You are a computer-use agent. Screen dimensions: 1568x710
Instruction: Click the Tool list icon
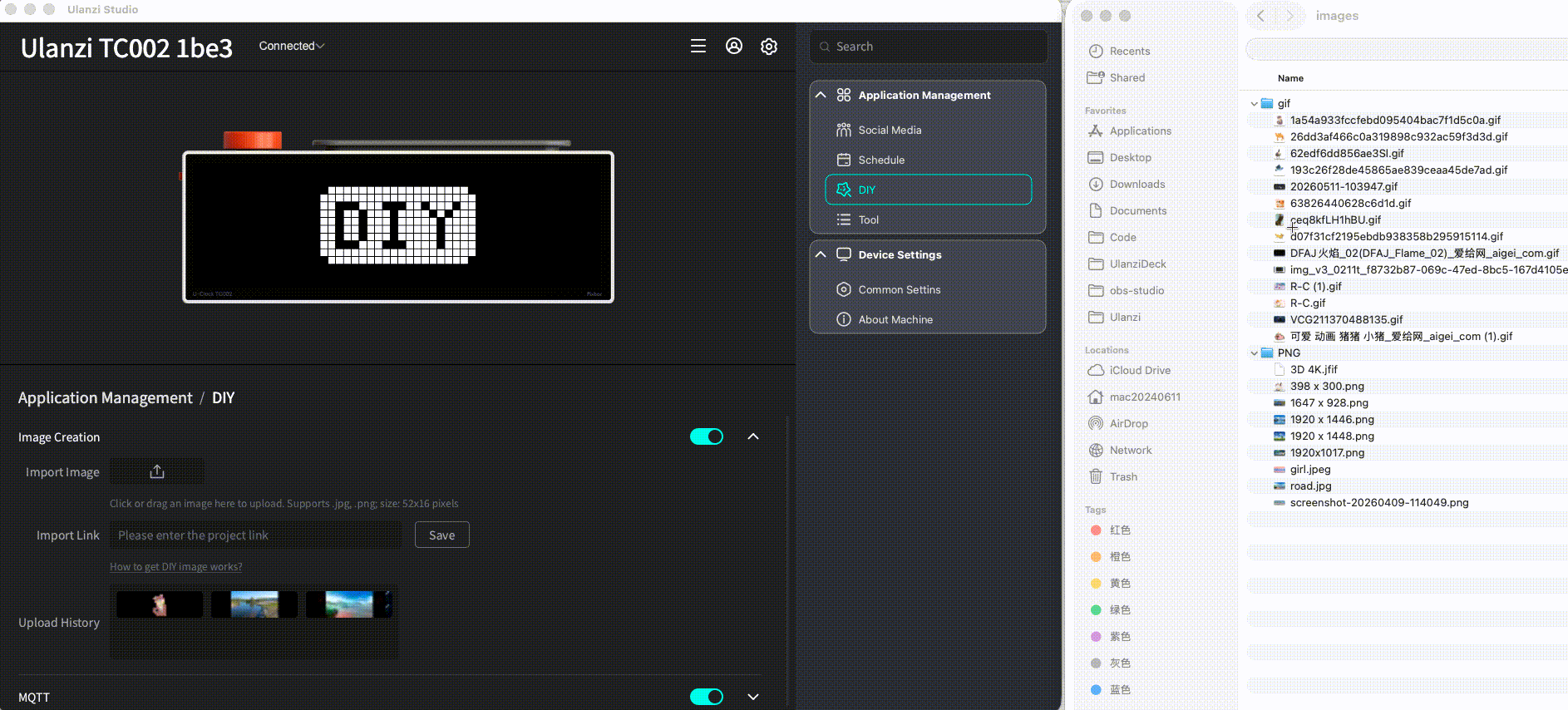[844, 219]
